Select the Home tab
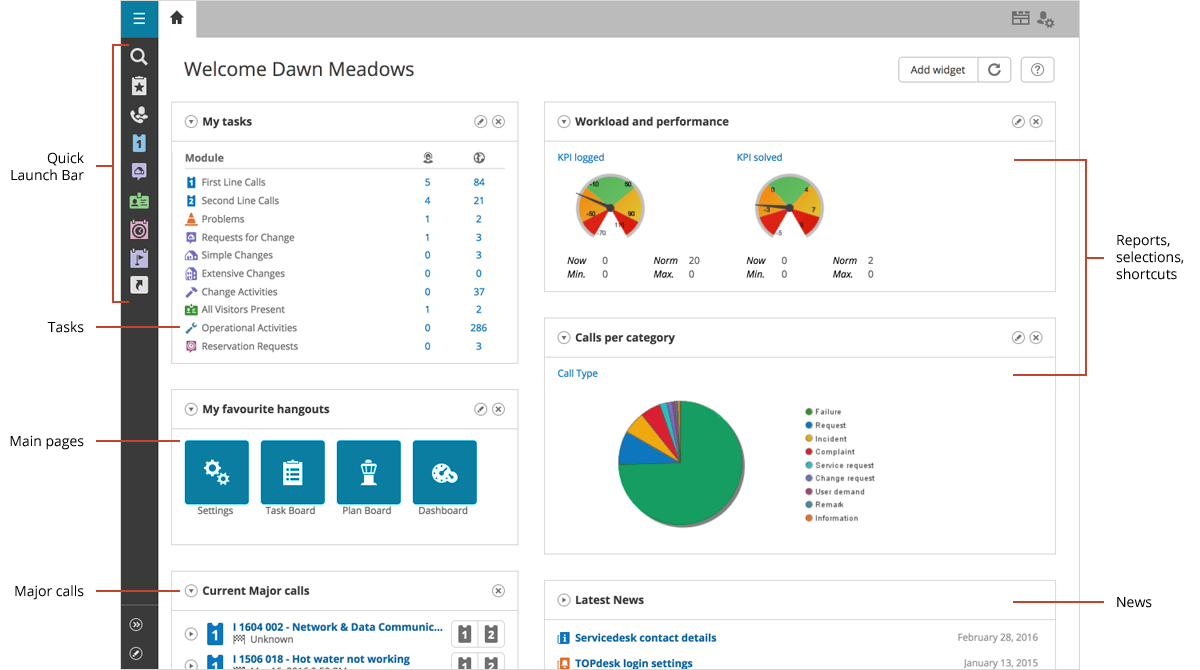The width and height of the screenshot is (1200, 670). [176, 18]
